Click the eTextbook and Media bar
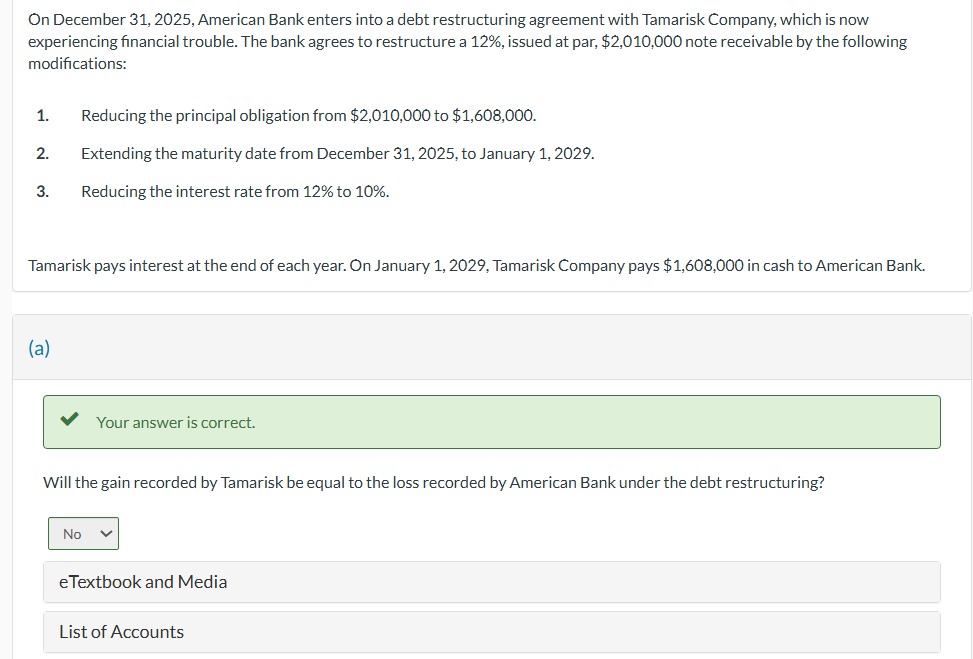Screen dimensions: 973x659 pyautogui.click(x=143, y=581)
